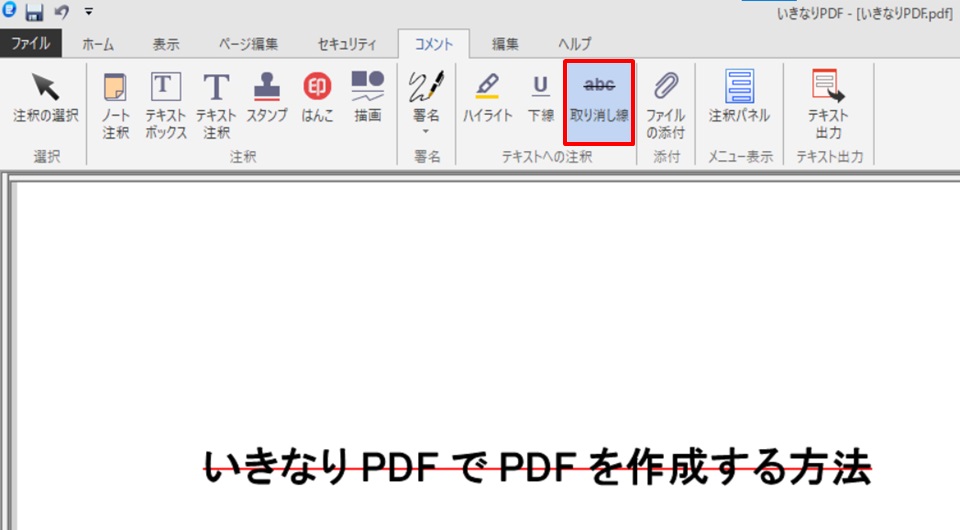The width and height of the screenshot is (960, 530).
Task: Select the スタンプ tool
Action: pyautogui.click(x=267, y=98)
